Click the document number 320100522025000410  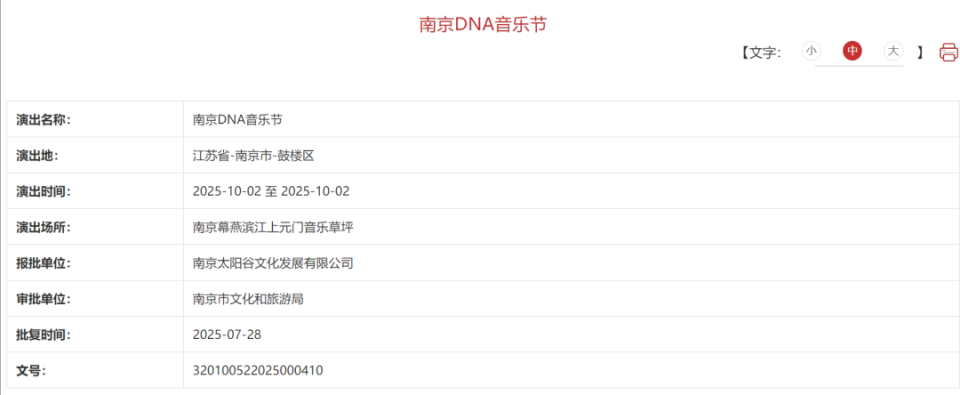click(x=258, y=371)
